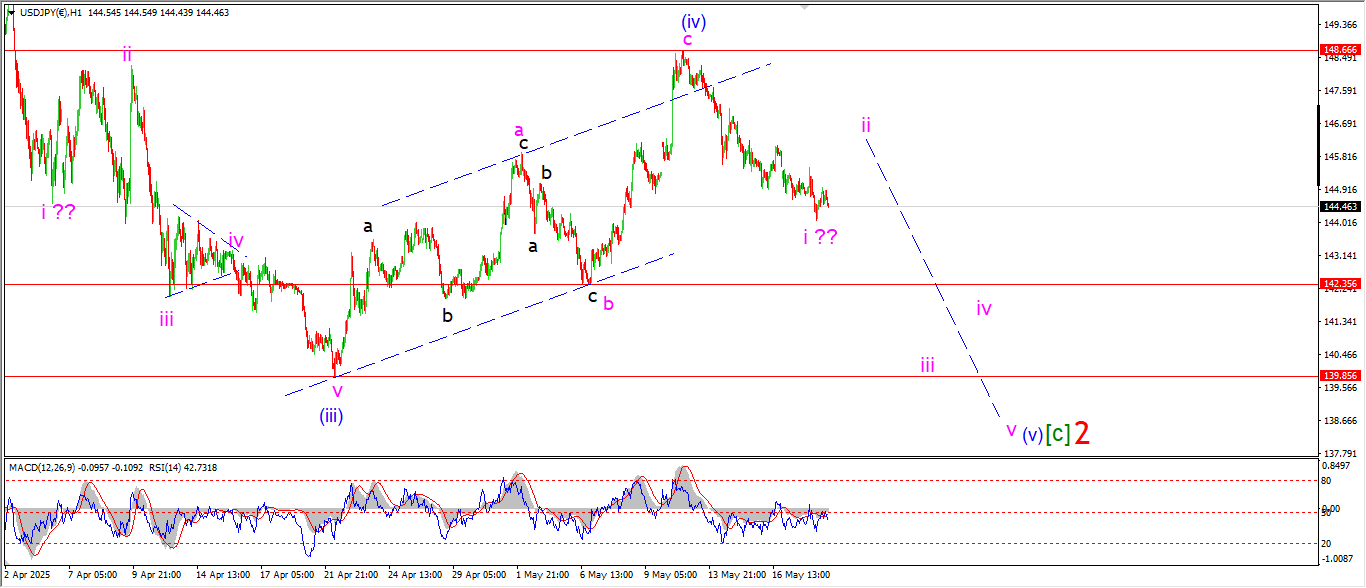Image resolution: width=1366 pixels, height=588 pixels.
Task: Click the 16 May 13:00 time label
Action: pyautogui.click(x=799, y=575)
